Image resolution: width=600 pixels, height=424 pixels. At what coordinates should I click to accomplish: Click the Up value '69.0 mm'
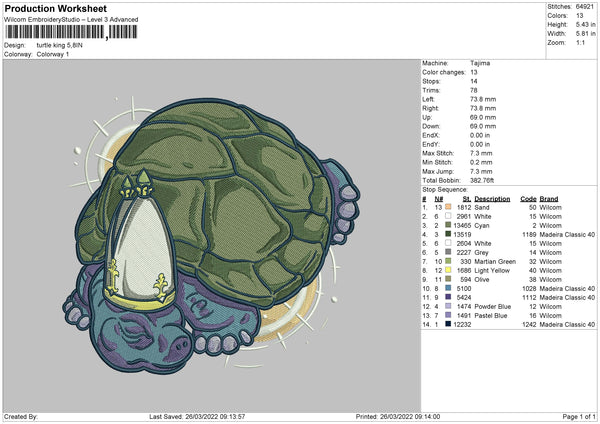click(483, 117)
